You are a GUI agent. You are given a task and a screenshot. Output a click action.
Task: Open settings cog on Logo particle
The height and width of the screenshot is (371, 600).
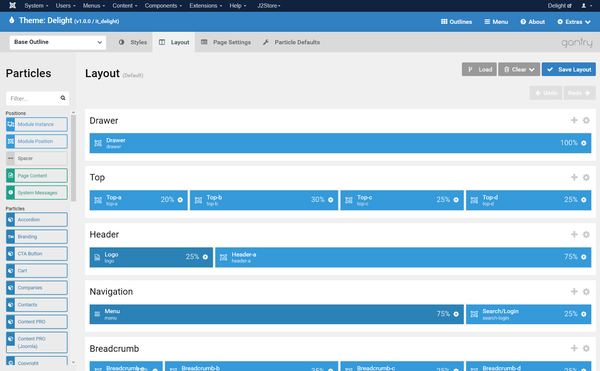coord(205,257)
